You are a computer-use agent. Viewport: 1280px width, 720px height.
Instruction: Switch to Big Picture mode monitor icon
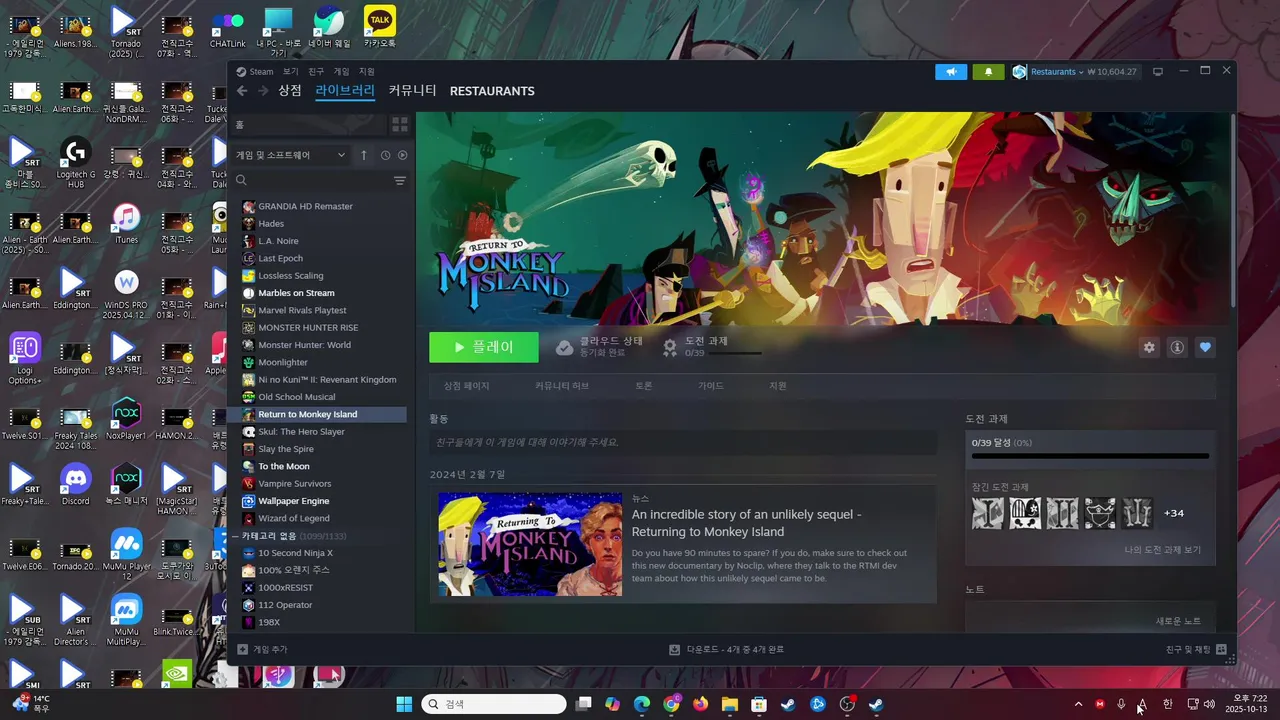click(x=1158, y=72)
